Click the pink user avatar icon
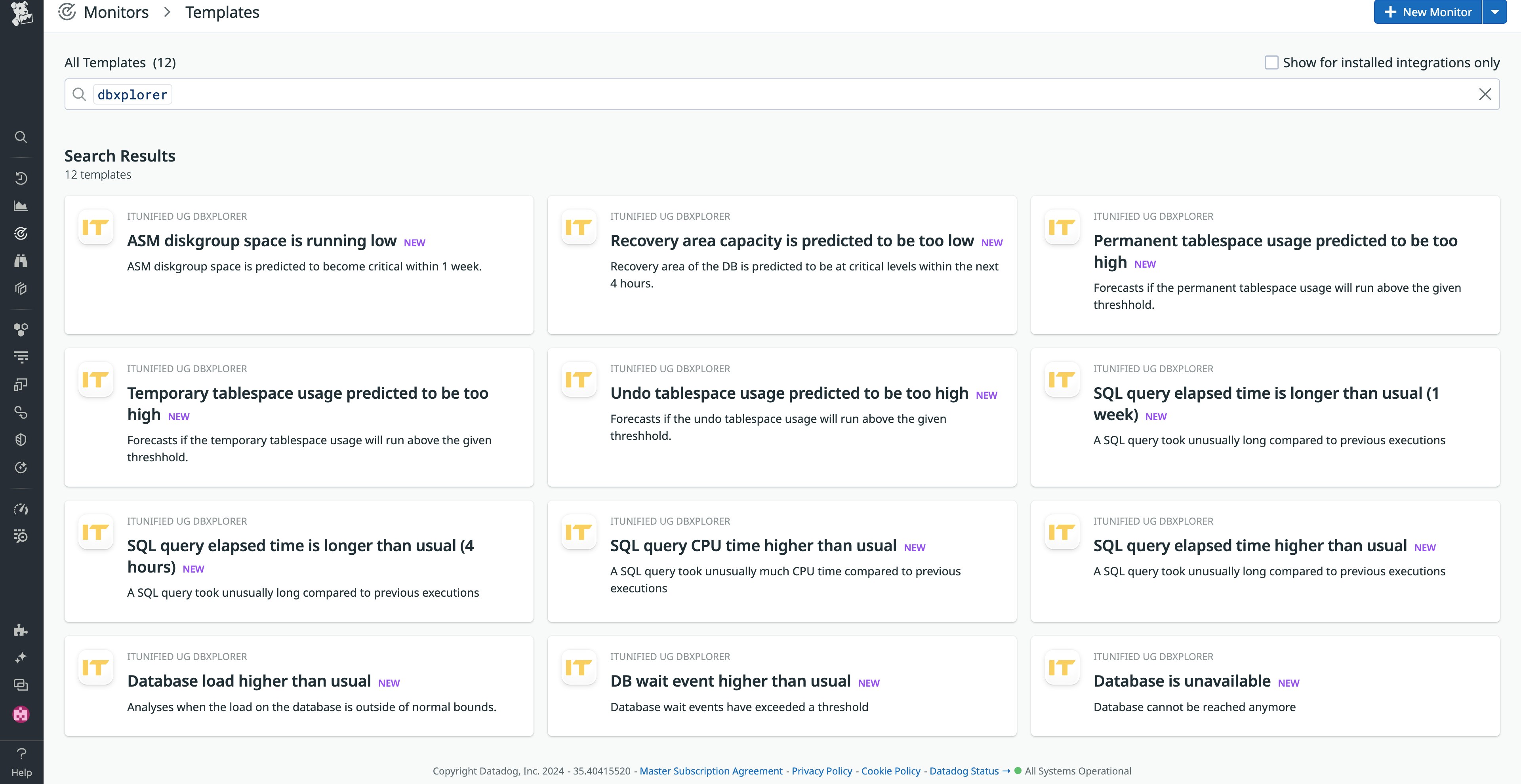The width and height of the screenshot is (1521, 784). [21, 714]
